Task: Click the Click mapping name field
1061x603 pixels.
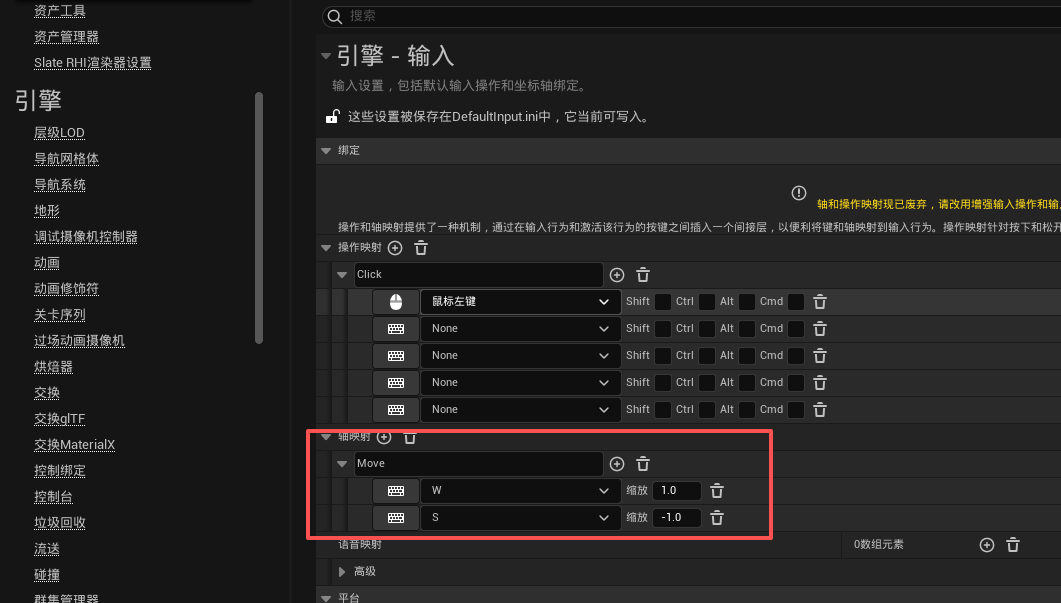Action: [x=478, y=275]
